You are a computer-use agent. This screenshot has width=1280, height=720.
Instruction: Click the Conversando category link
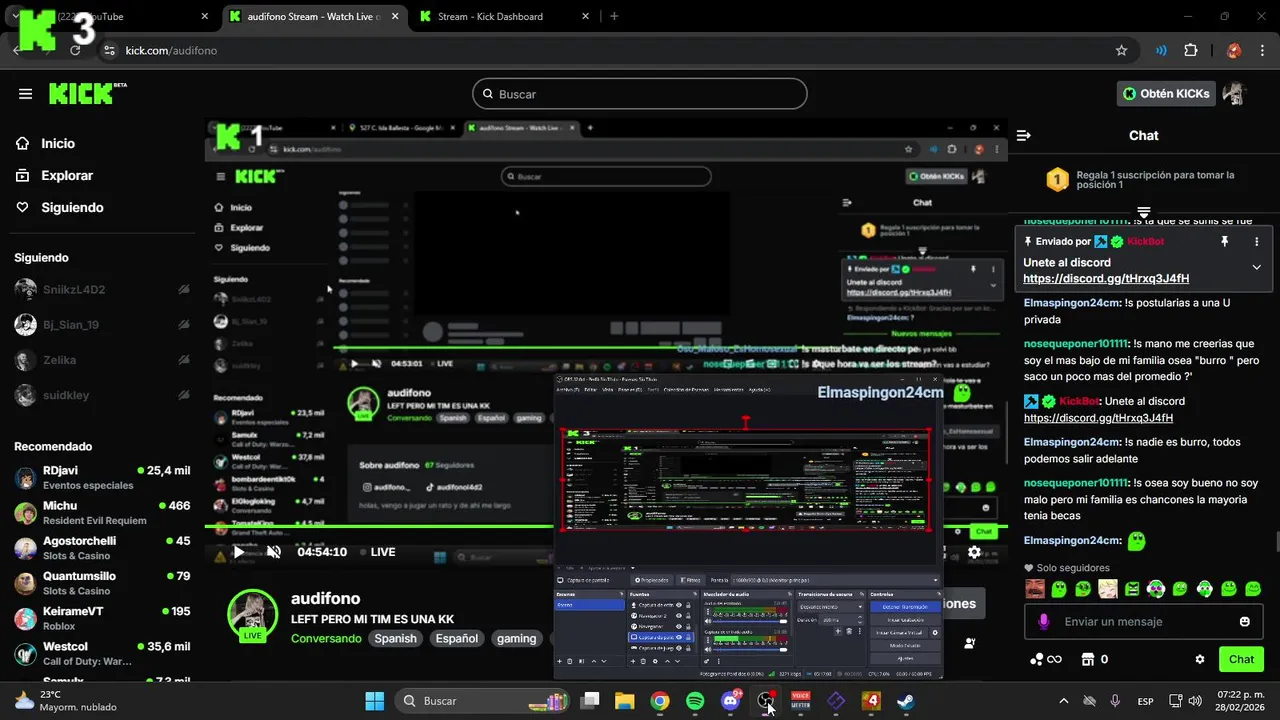(326, 638)
